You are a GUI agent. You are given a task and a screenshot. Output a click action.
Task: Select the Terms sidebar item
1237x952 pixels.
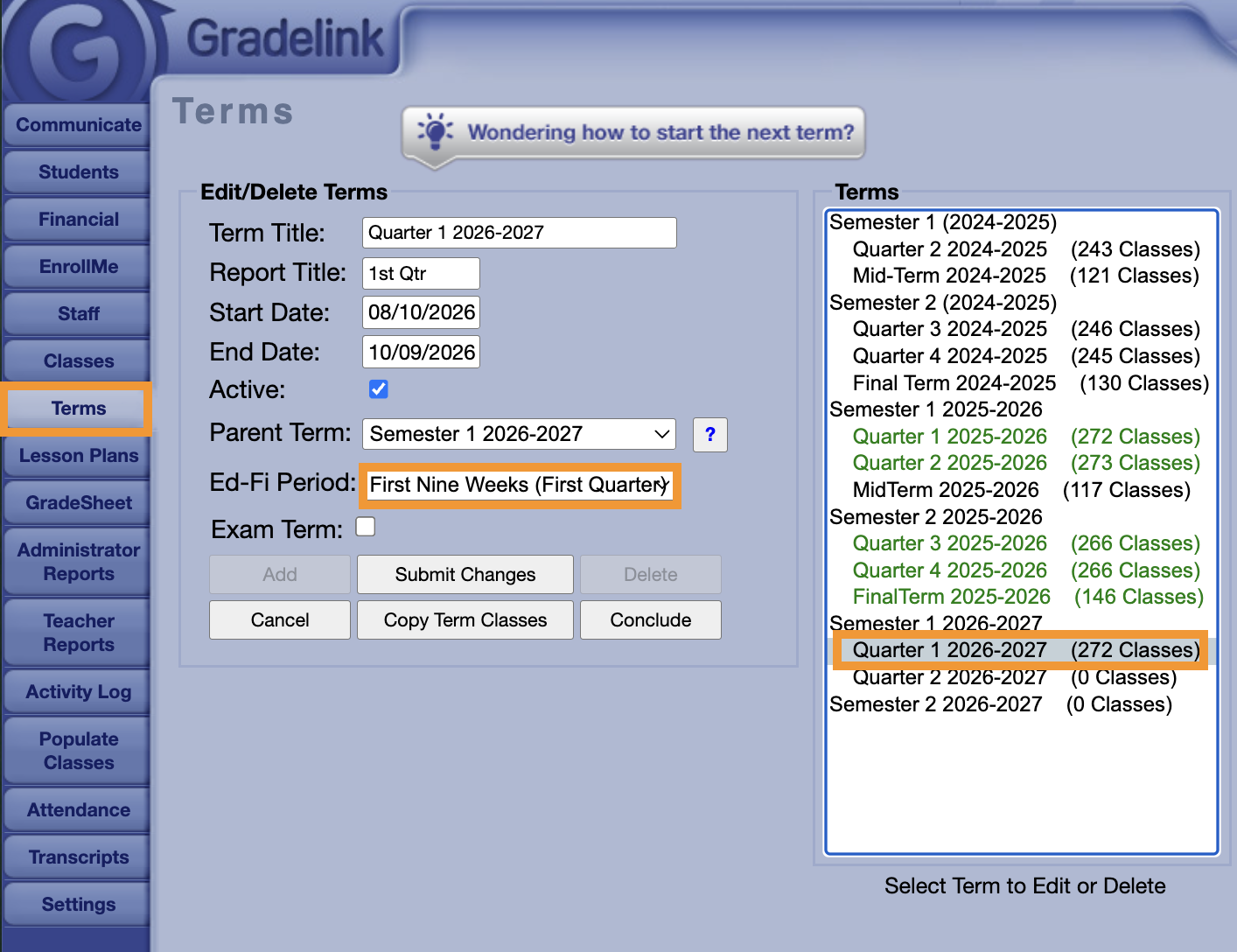pos(78,409)
